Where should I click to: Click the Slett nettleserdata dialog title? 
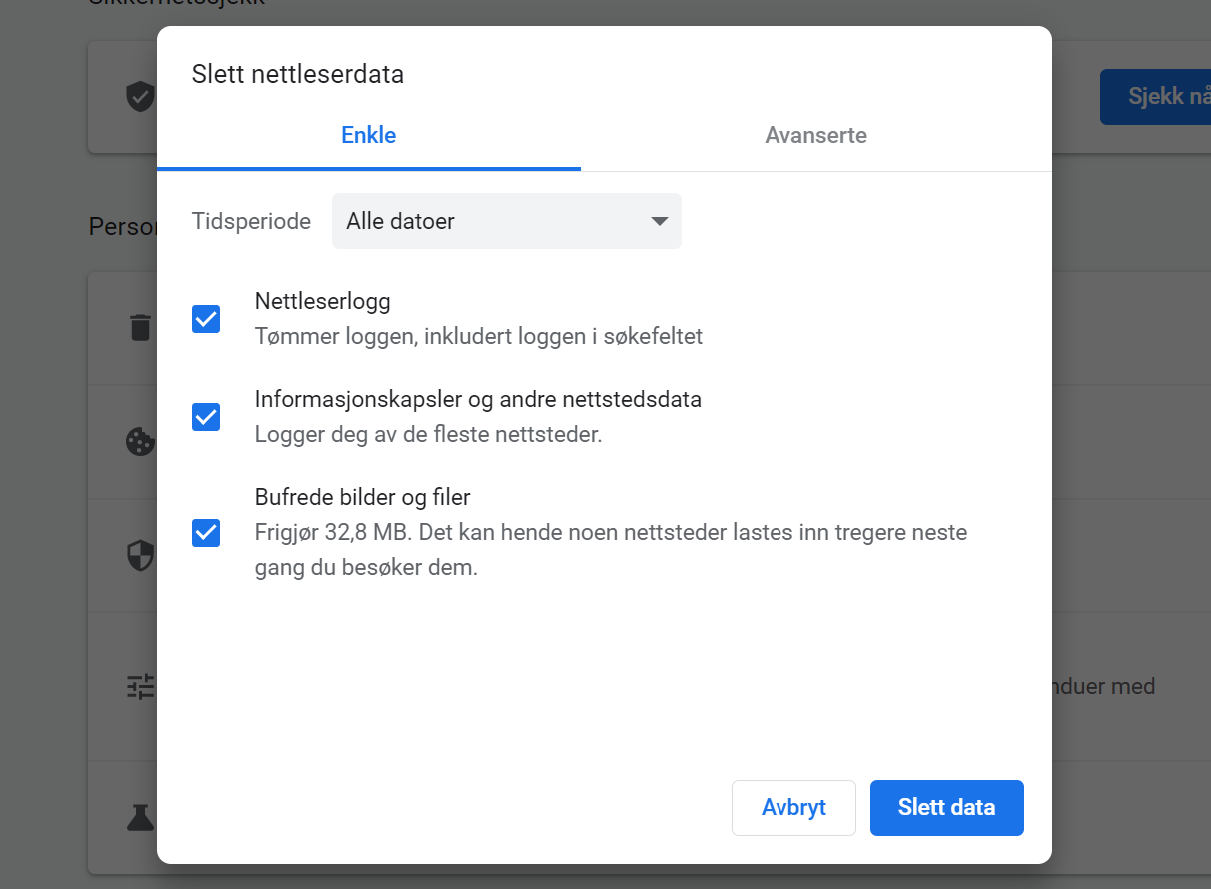pos(298,74)
